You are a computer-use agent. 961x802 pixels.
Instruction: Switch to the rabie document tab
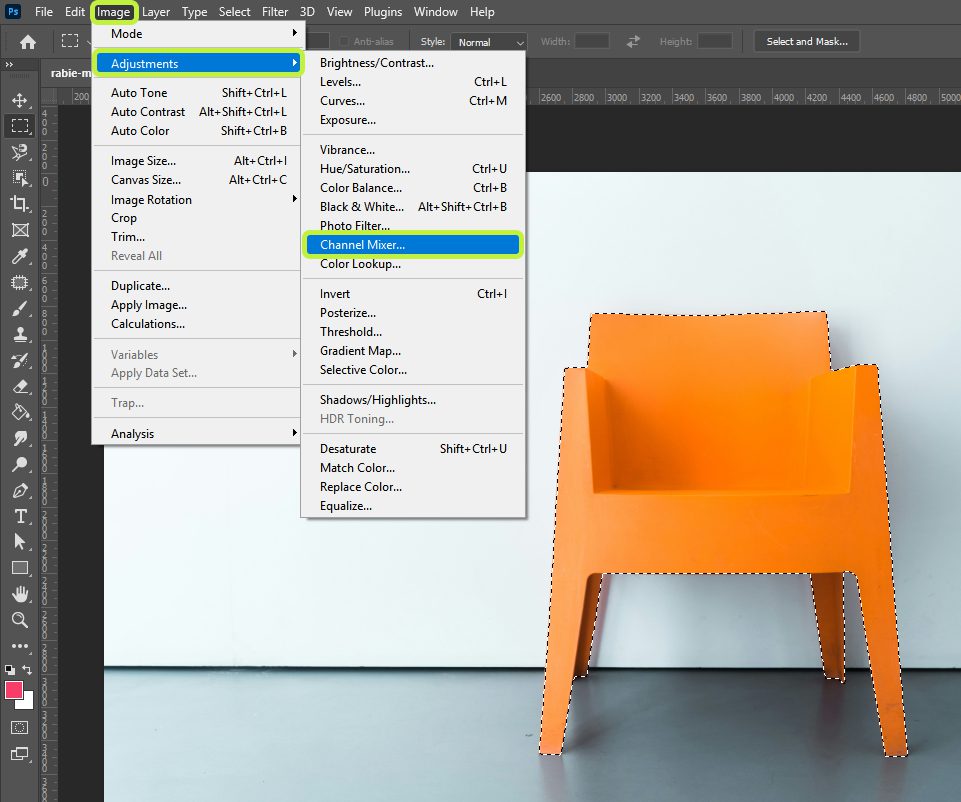pyautogui.click(x=70, y=73)
